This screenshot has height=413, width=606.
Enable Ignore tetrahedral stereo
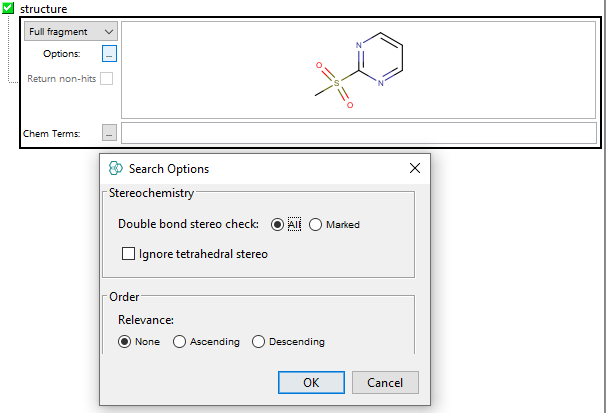128,254
